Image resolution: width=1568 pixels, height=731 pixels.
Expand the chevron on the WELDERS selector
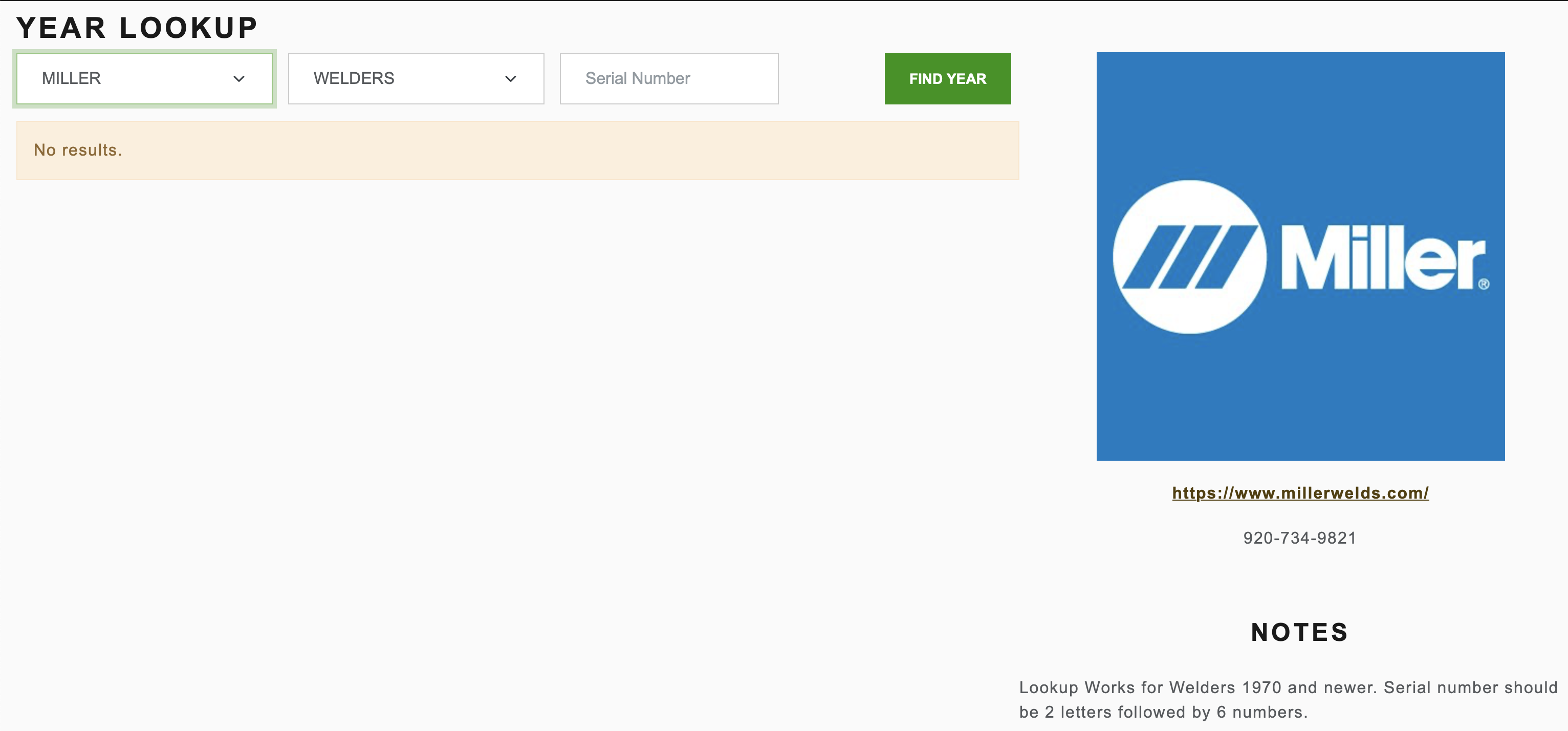510,78
